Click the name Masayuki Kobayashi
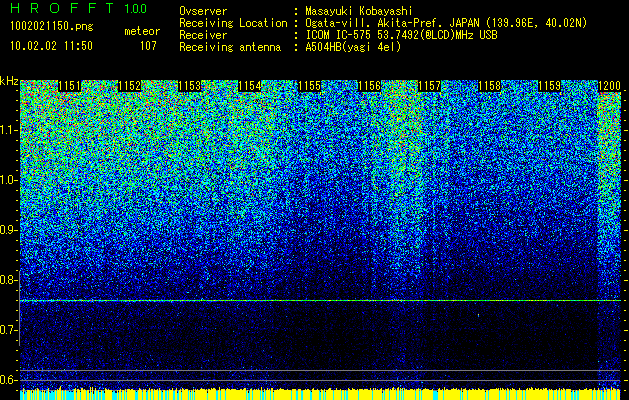 pyautogui.click(x=359, y=11)
